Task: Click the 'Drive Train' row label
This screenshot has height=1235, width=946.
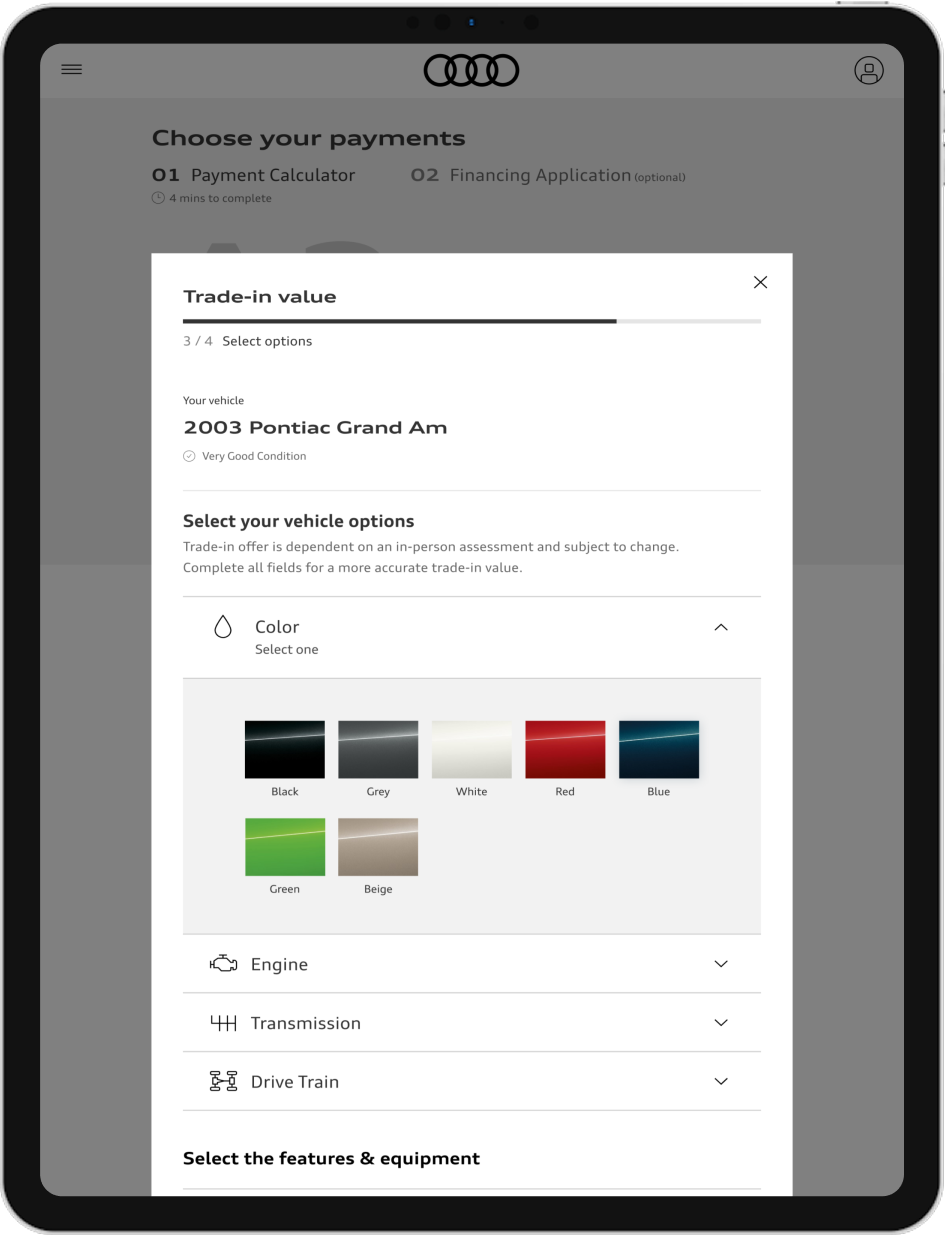Action: coord(295,1081)
